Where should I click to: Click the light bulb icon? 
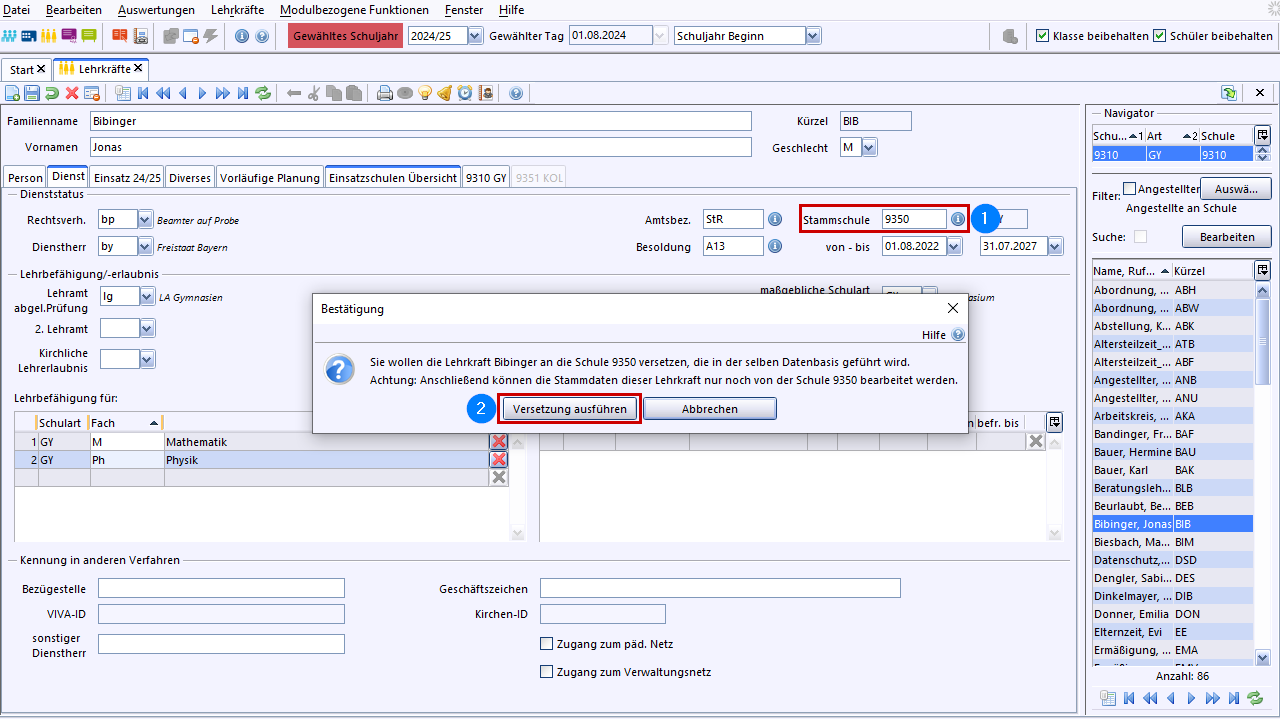425,93
